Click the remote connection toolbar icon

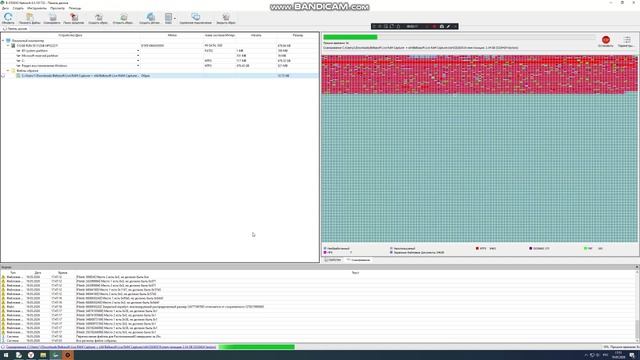pyautogui.click(x=196, y=18)
